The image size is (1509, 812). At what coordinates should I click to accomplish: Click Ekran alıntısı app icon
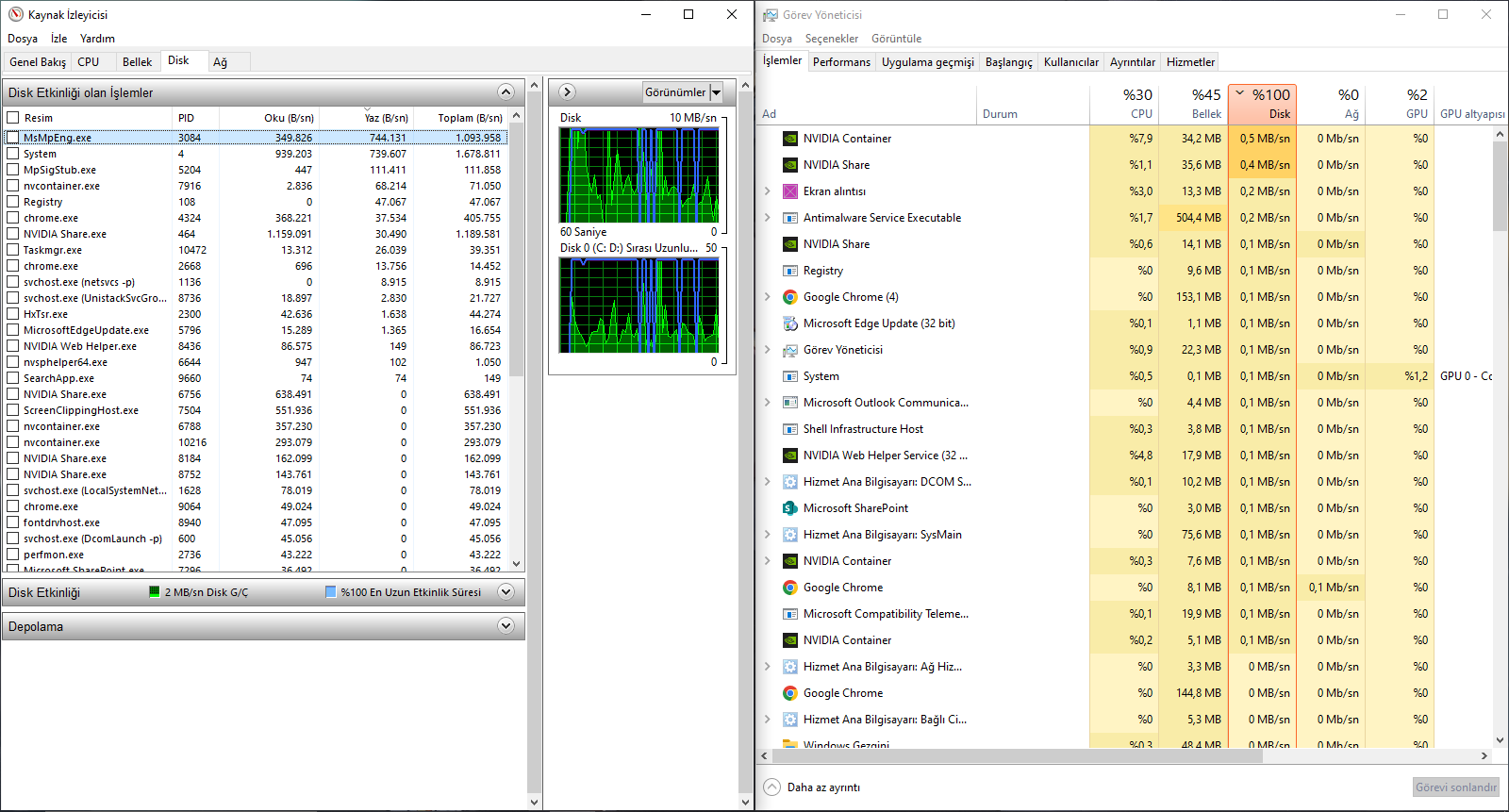[790, 191]
